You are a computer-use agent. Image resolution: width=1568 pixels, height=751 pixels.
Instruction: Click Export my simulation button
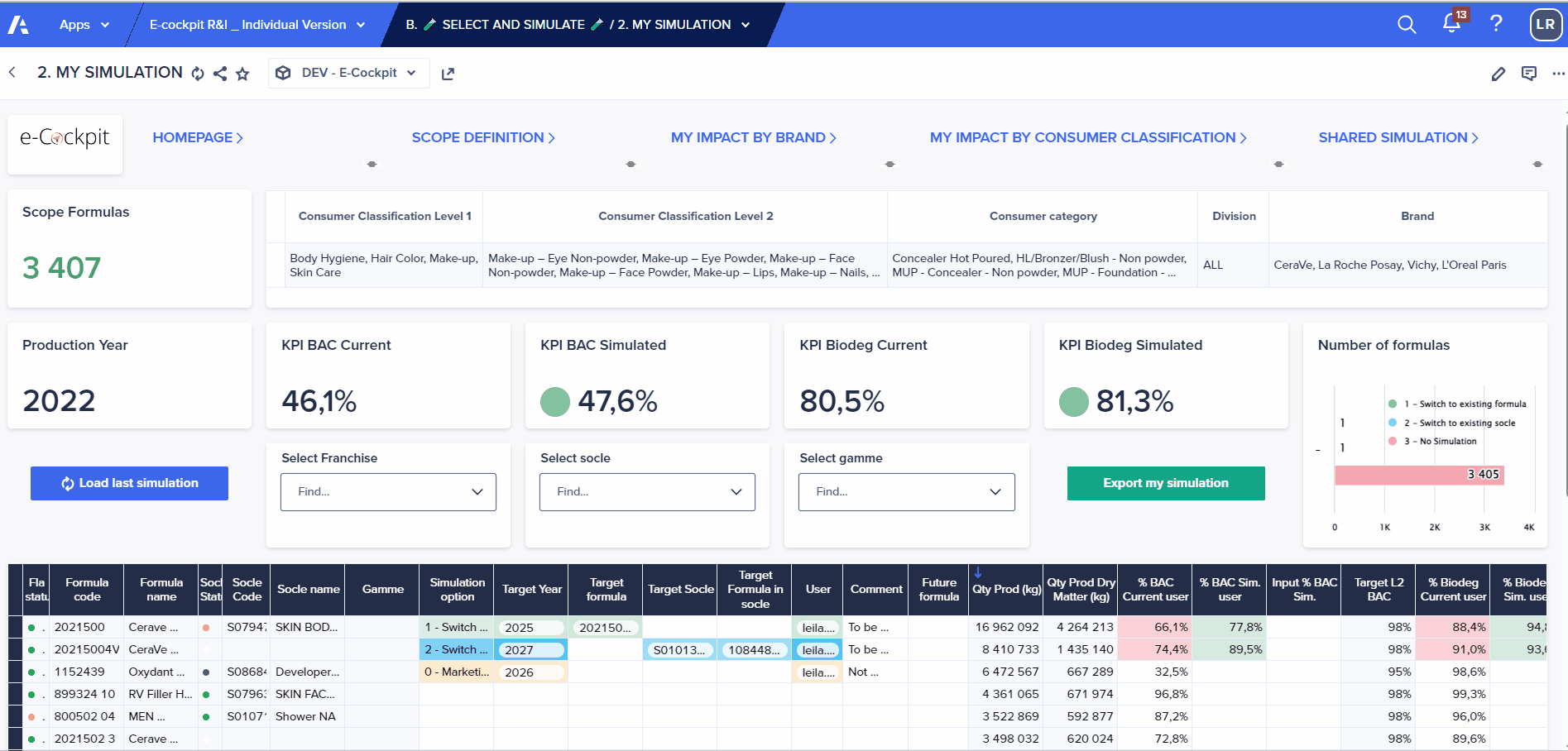point(1166,483)
